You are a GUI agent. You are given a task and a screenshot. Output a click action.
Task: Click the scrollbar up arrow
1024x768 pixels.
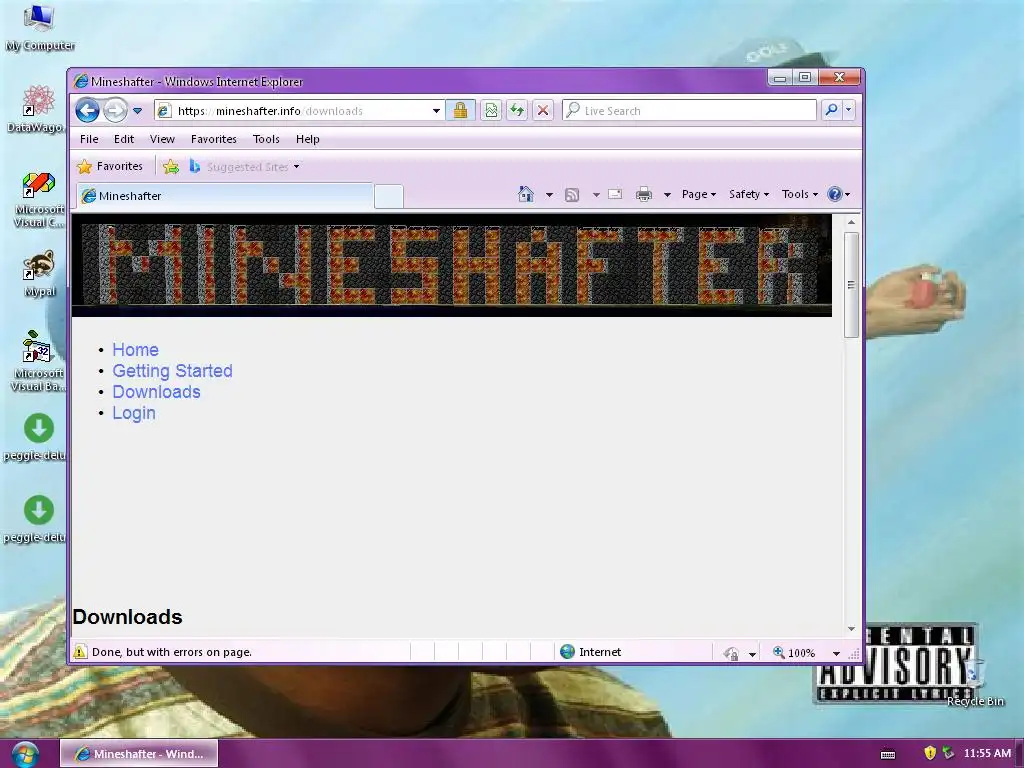[851, 223]
